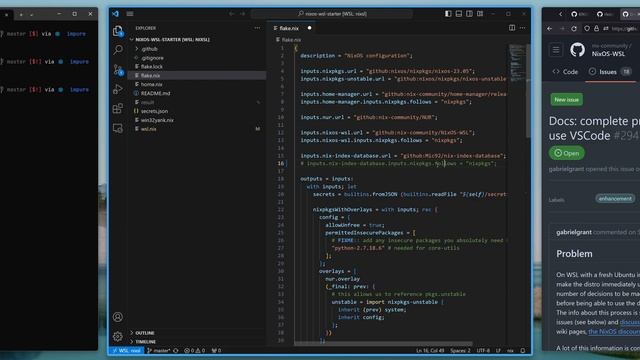Open the Explorer view in activity bar
Image resolution: width=640 pixels, height=360 pixels.
118,31
